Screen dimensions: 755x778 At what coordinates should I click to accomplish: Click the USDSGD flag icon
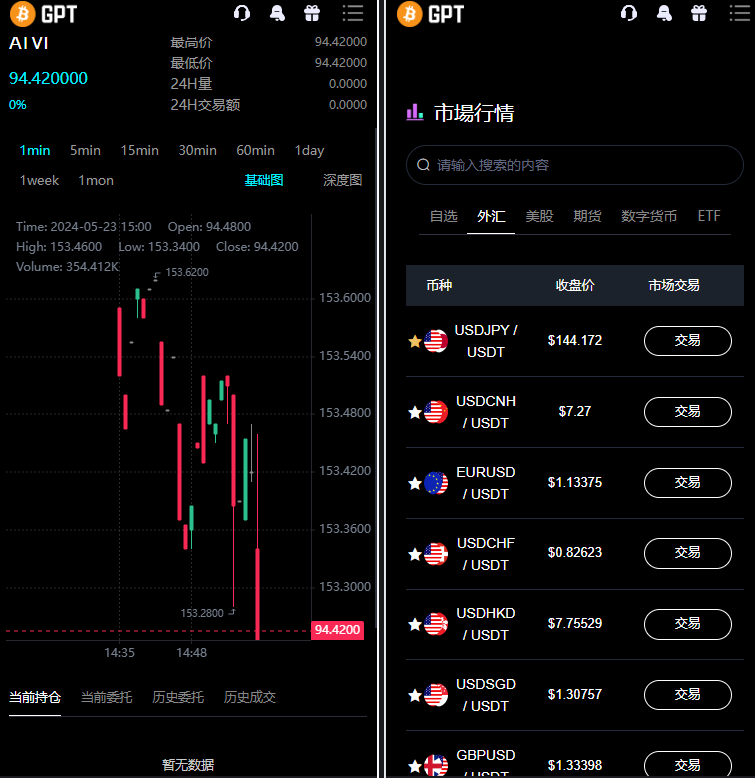tap(436, 696)
